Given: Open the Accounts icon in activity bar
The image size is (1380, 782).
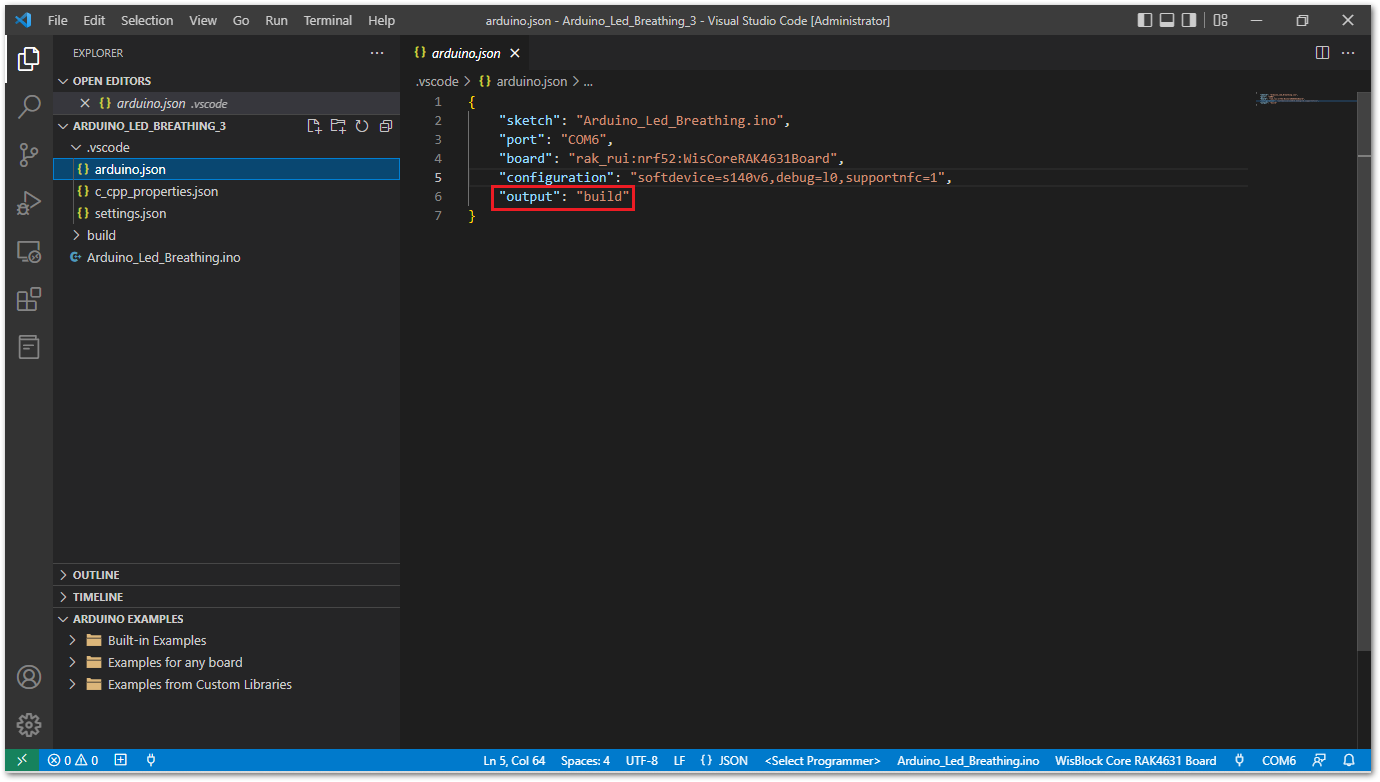Looking at the screenshot, I should 29,677.
